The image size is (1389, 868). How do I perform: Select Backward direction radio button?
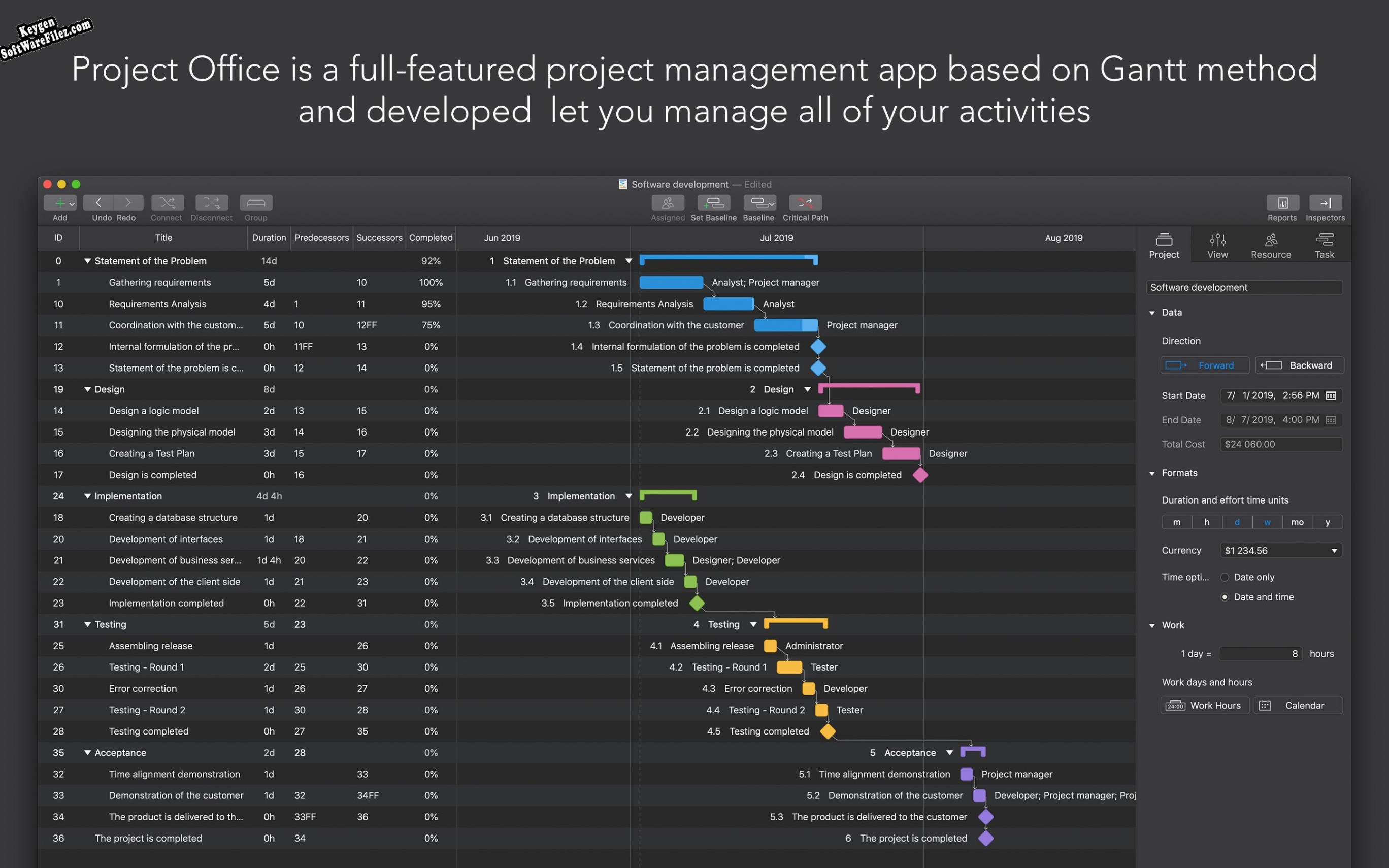[1297, 364]
